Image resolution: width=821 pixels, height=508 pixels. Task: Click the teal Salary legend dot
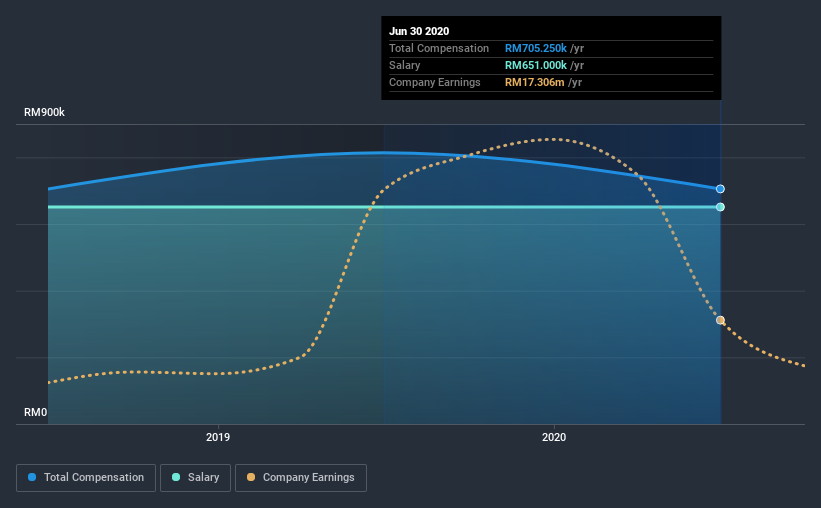pos(176,477)
